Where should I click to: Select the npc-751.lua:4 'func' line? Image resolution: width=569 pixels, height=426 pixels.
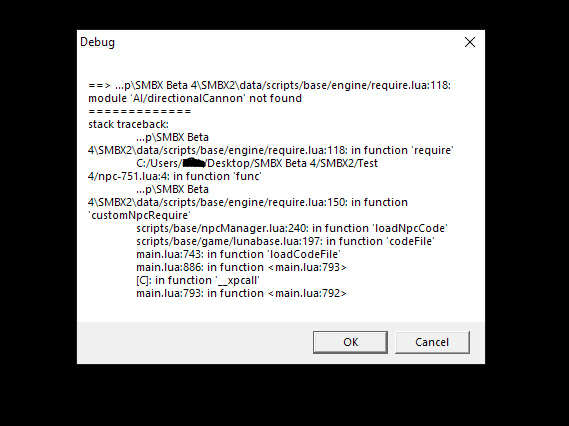pyautogui.click(x=175, y=176)
